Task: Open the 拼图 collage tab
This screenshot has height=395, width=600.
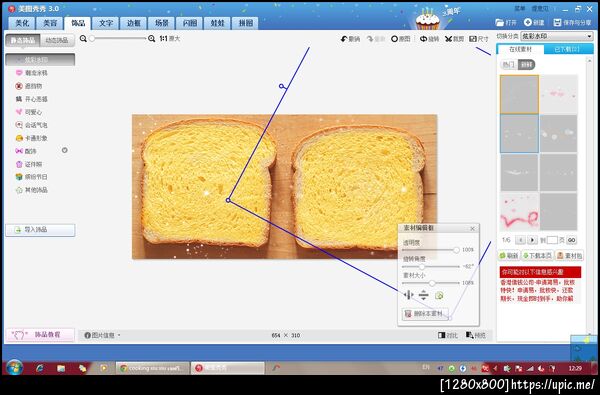Action: 245,23
